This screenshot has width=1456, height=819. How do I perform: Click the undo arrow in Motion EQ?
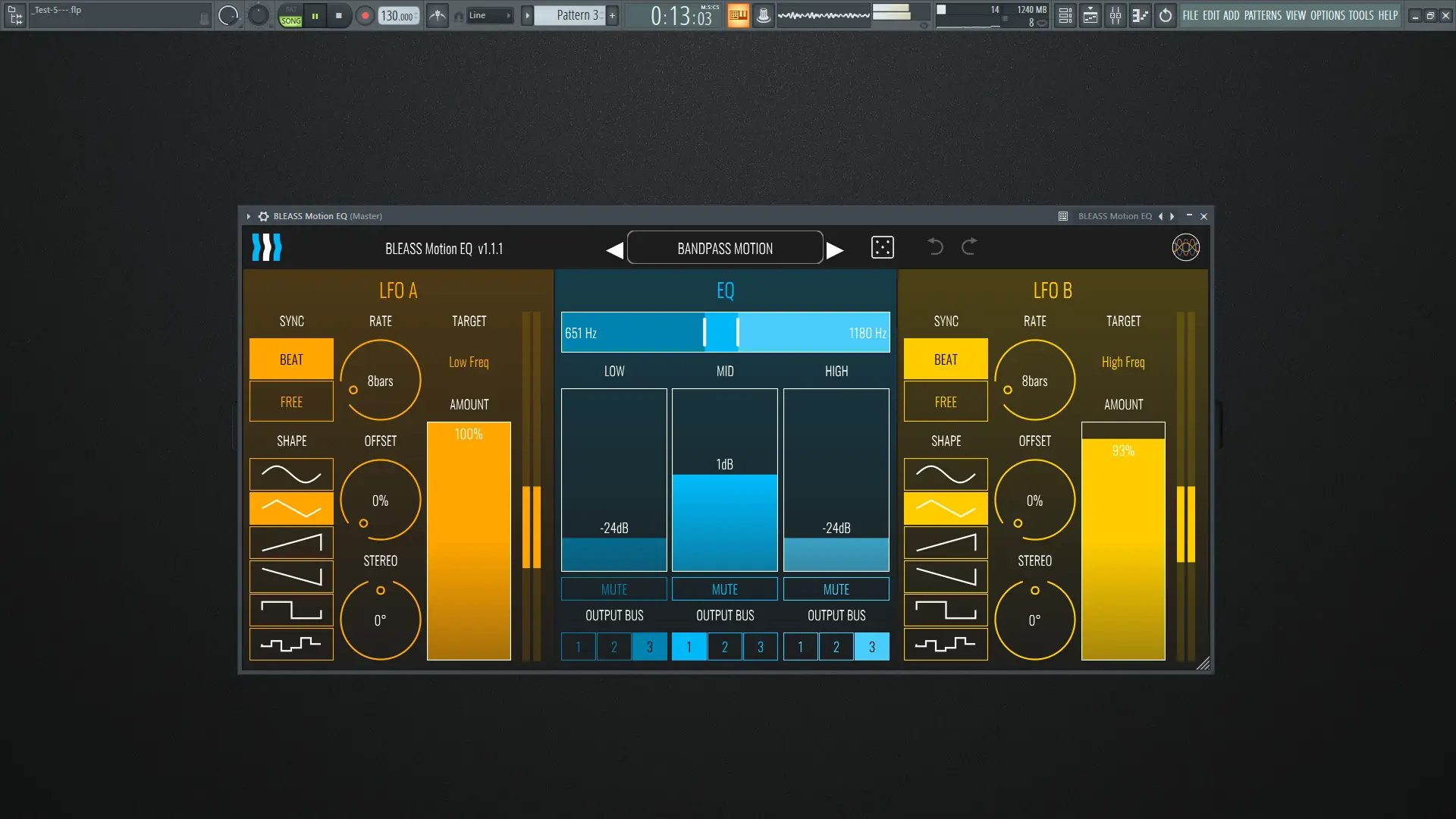click(x=935, y=247)
